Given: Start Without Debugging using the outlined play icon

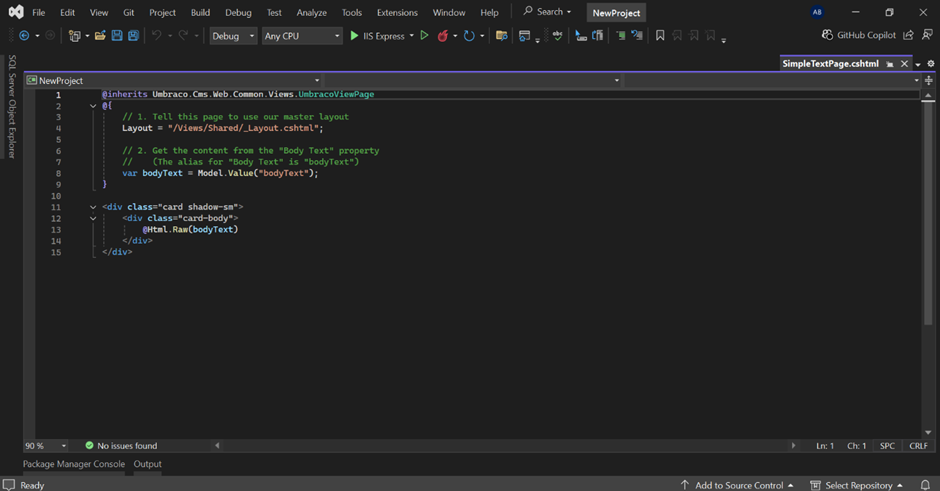Looking at the screenshot, I should [424, 36].
